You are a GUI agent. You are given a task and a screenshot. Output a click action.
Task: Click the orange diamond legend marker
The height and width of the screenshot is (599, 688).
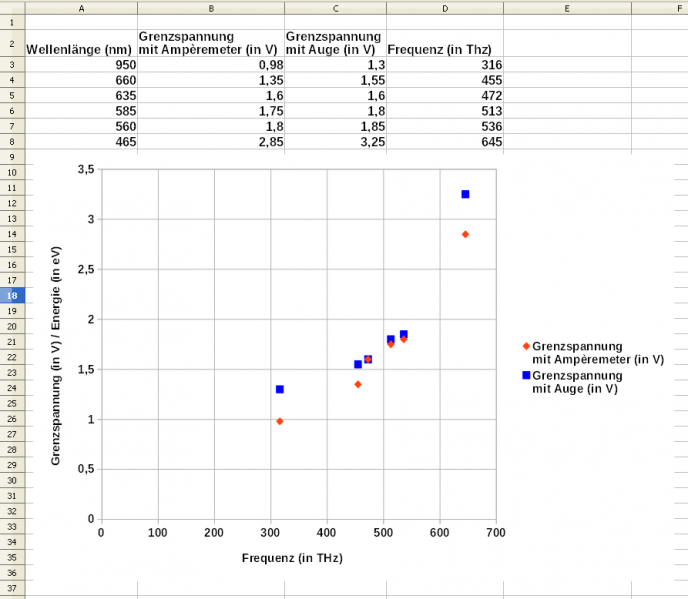tap(526, 346)
